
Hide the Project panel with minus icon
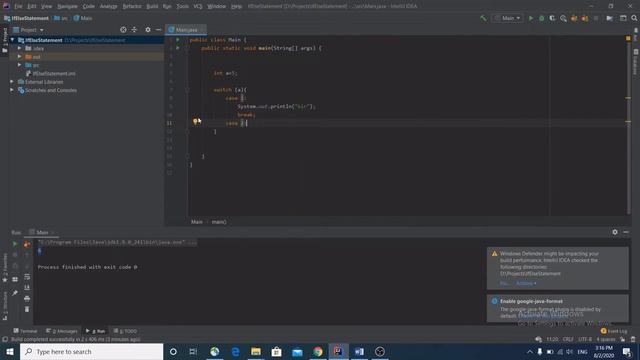coord(158,30)
